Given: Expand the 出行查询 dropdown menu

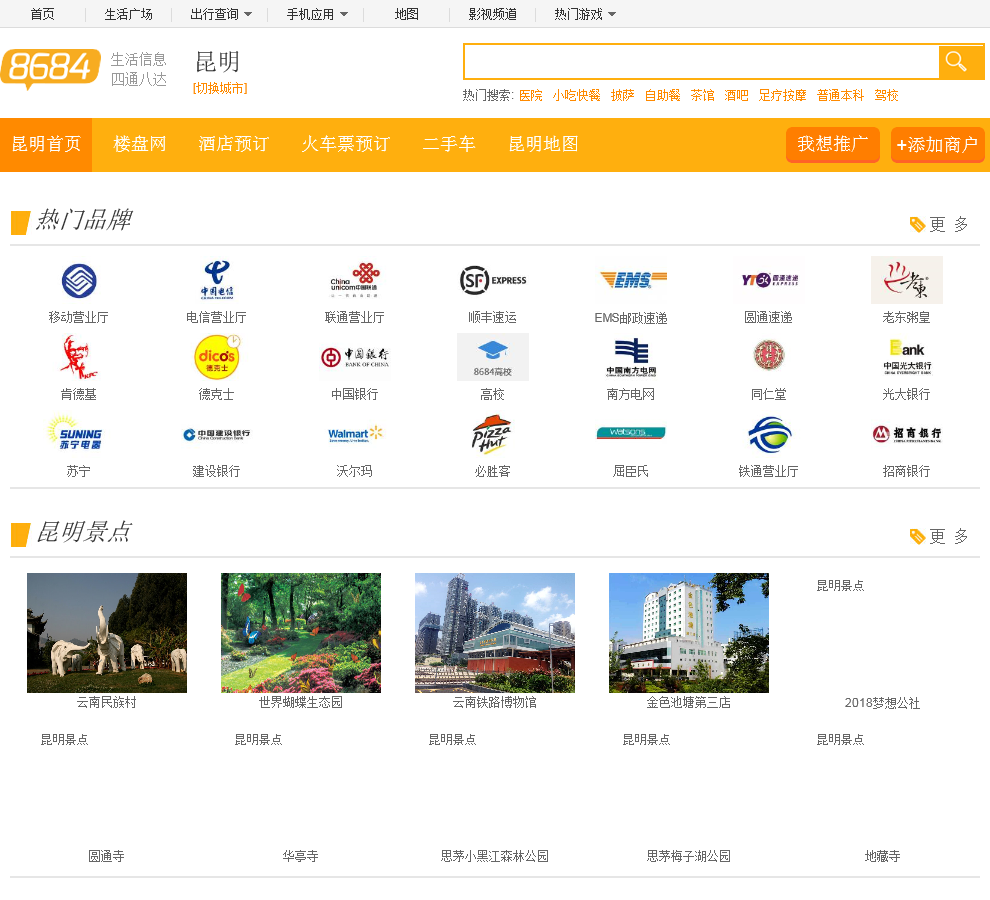Looking at the screenshot, I should click(x=221, y=14).
